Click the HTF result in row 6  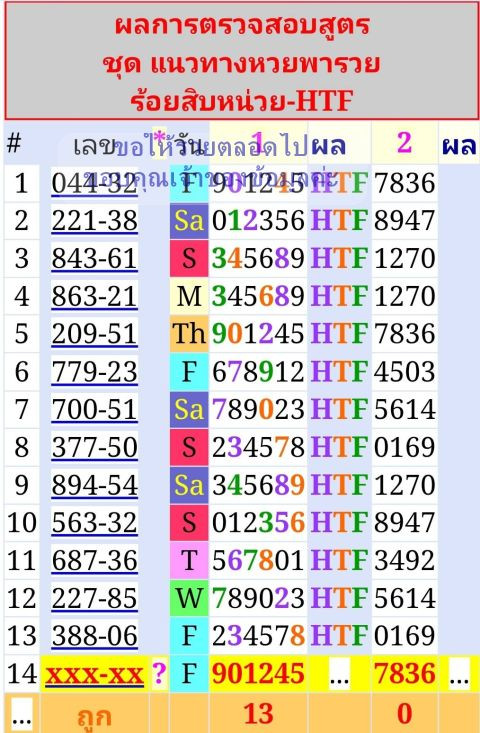click(x=339, y=372)
